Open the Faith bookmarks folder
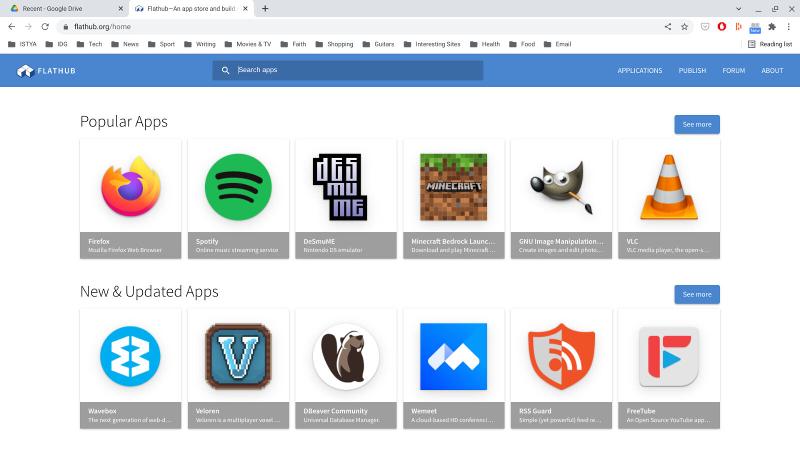Image resolution: width=800 pixels, height=450 pixels. (x=293, y=44)
